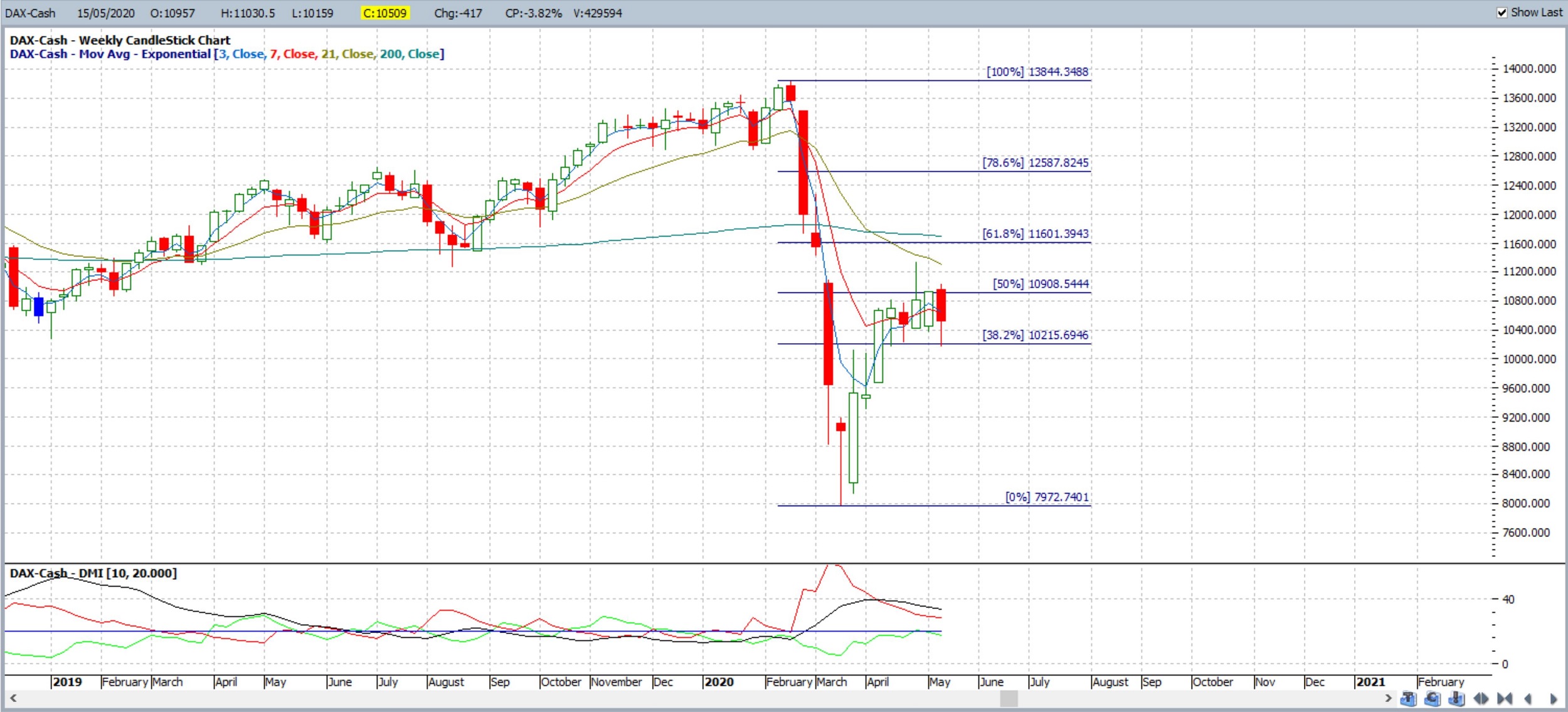Click the first October label on time axis
The image size is (1568, 712).
point(561,682)
